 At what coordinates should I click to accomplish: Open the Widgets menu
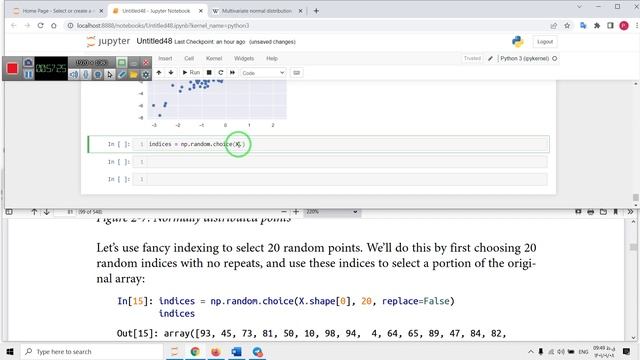pos(244,58)
